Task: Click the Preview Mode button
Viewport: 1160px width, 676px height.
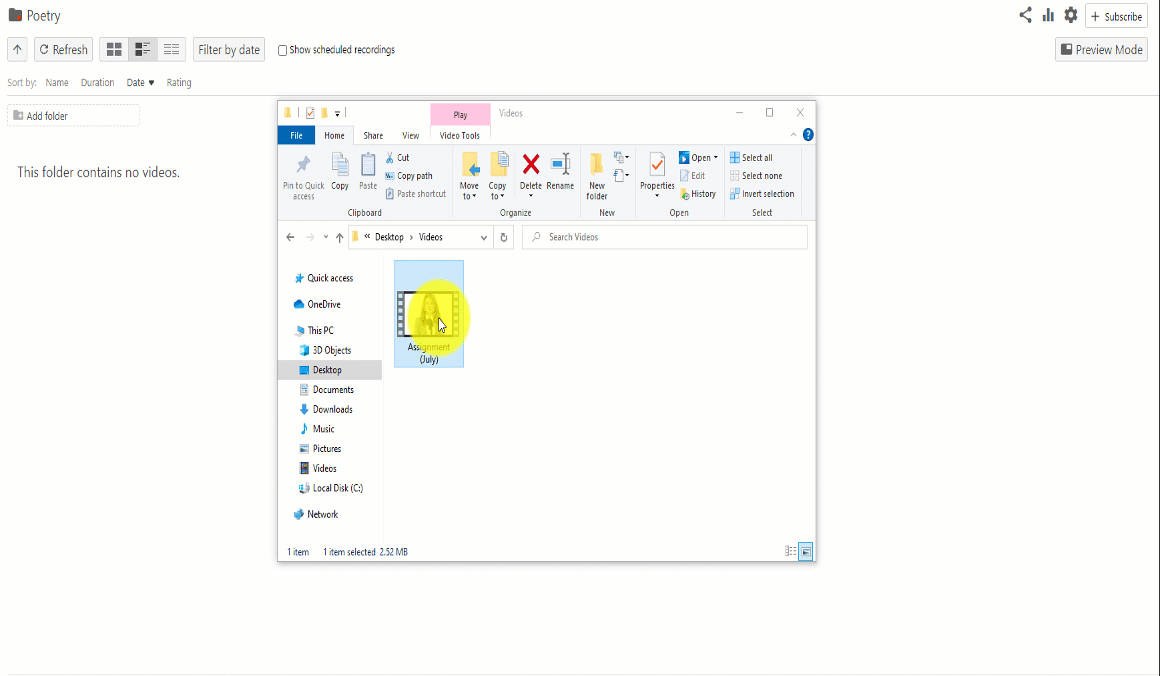Action: (1101, 49)
